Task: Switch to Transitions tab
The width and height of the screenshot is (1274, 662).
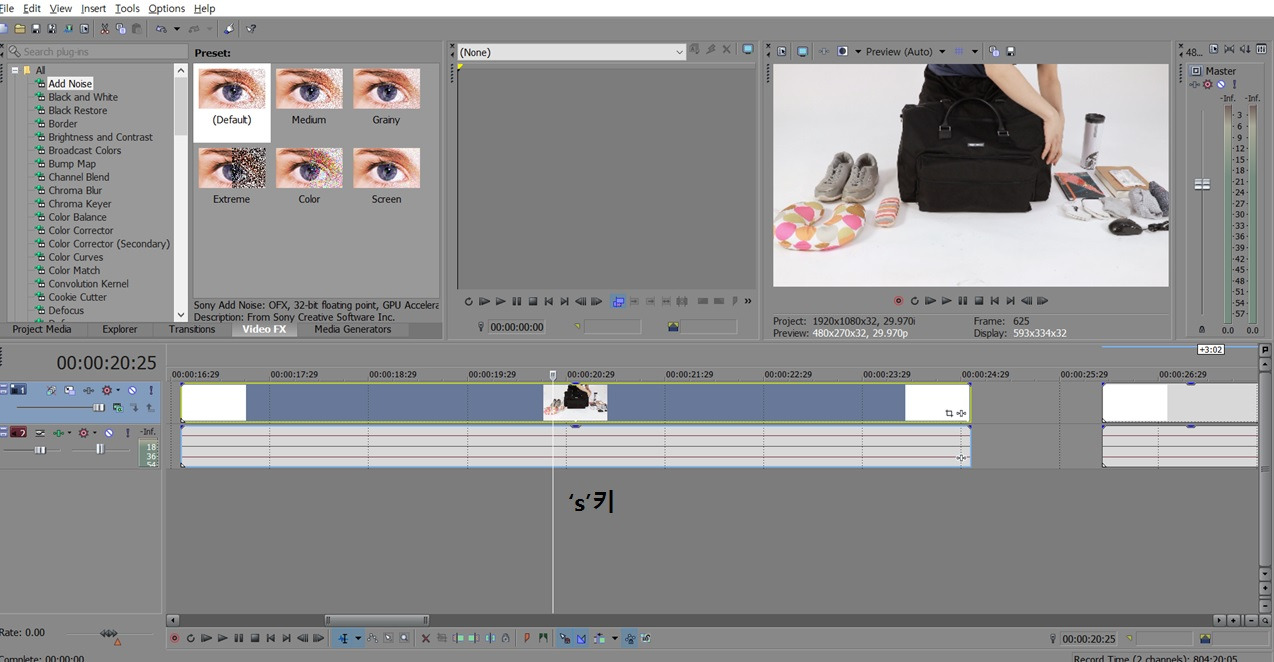Action: [x=192, y=329]
